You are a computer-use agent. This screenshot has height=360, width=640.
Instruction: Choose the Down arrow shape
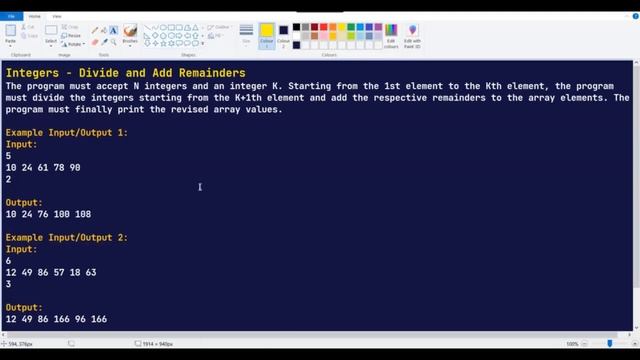point(147,43)
